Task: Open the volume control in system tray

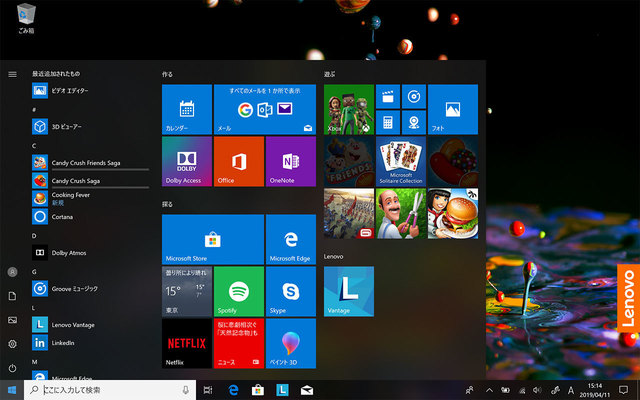Action: (x=537, y=390)
